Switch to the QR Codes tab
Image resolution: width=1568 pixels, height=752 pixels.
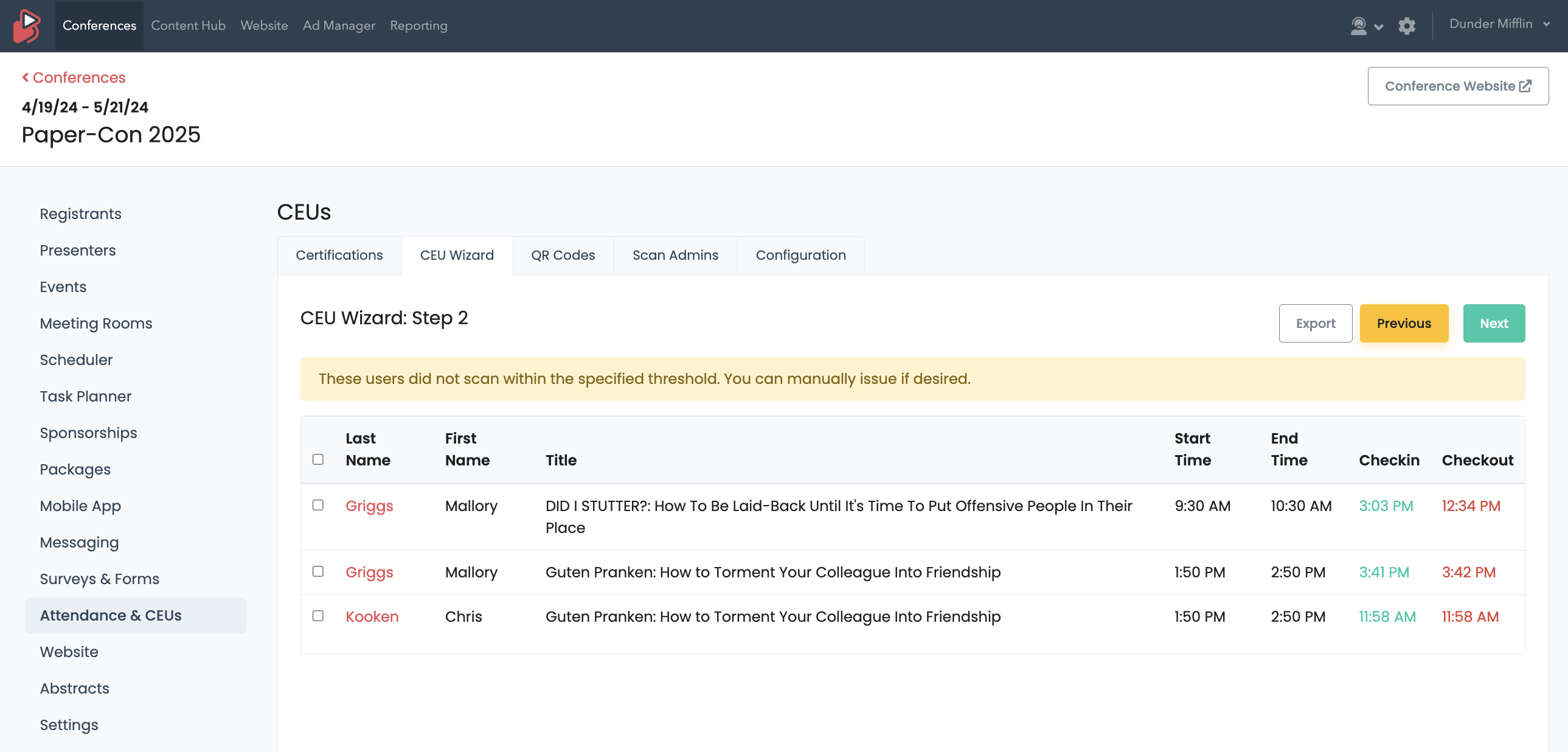[563, 255]
